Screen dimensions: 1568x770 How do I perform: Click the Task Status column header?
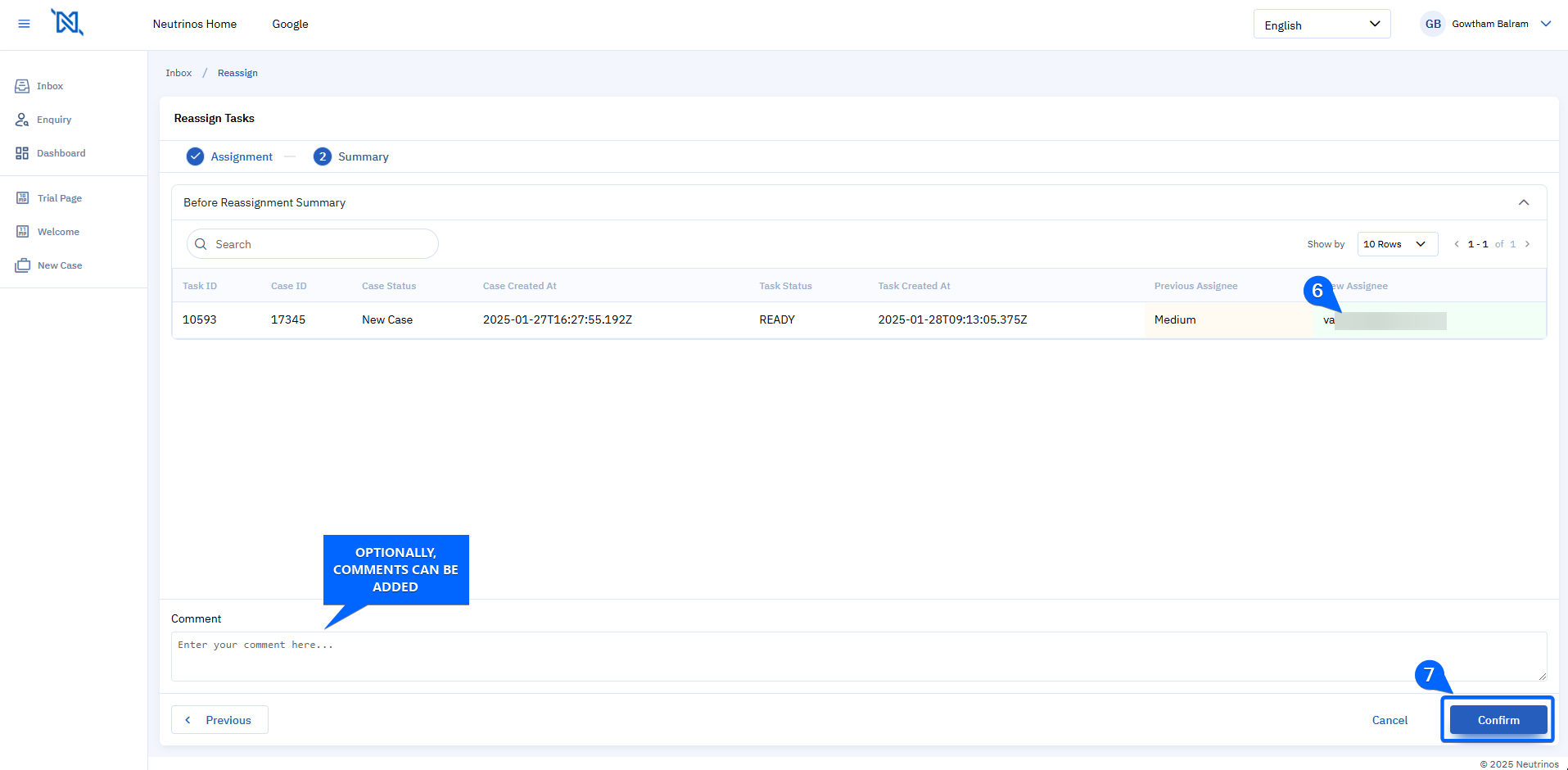pyautogui.click(x=785, y=286)
